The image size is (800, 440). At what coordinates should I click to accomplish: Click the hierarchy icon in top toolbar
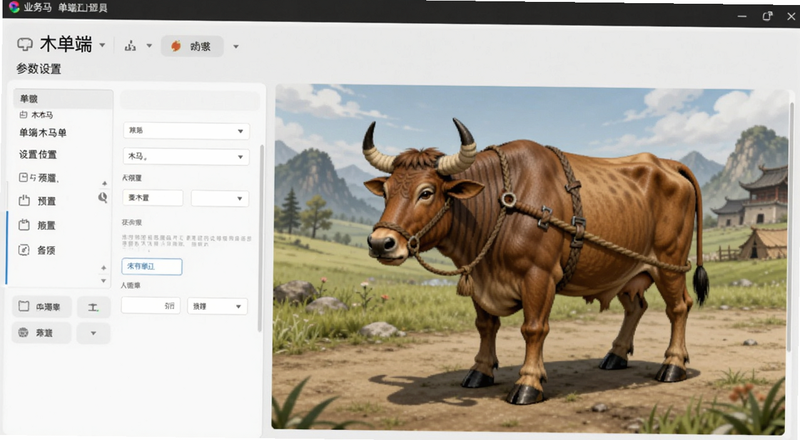(x=131, y=46)
